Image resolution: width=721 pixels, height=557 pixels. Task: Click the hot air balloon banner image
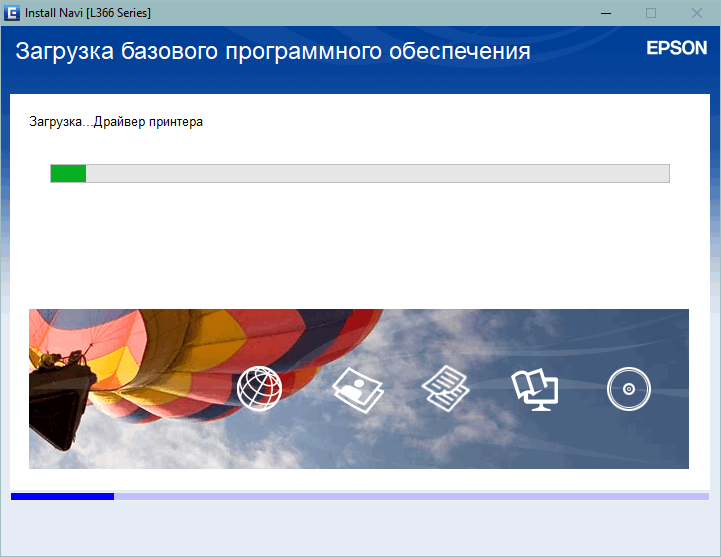pos(359,389)
